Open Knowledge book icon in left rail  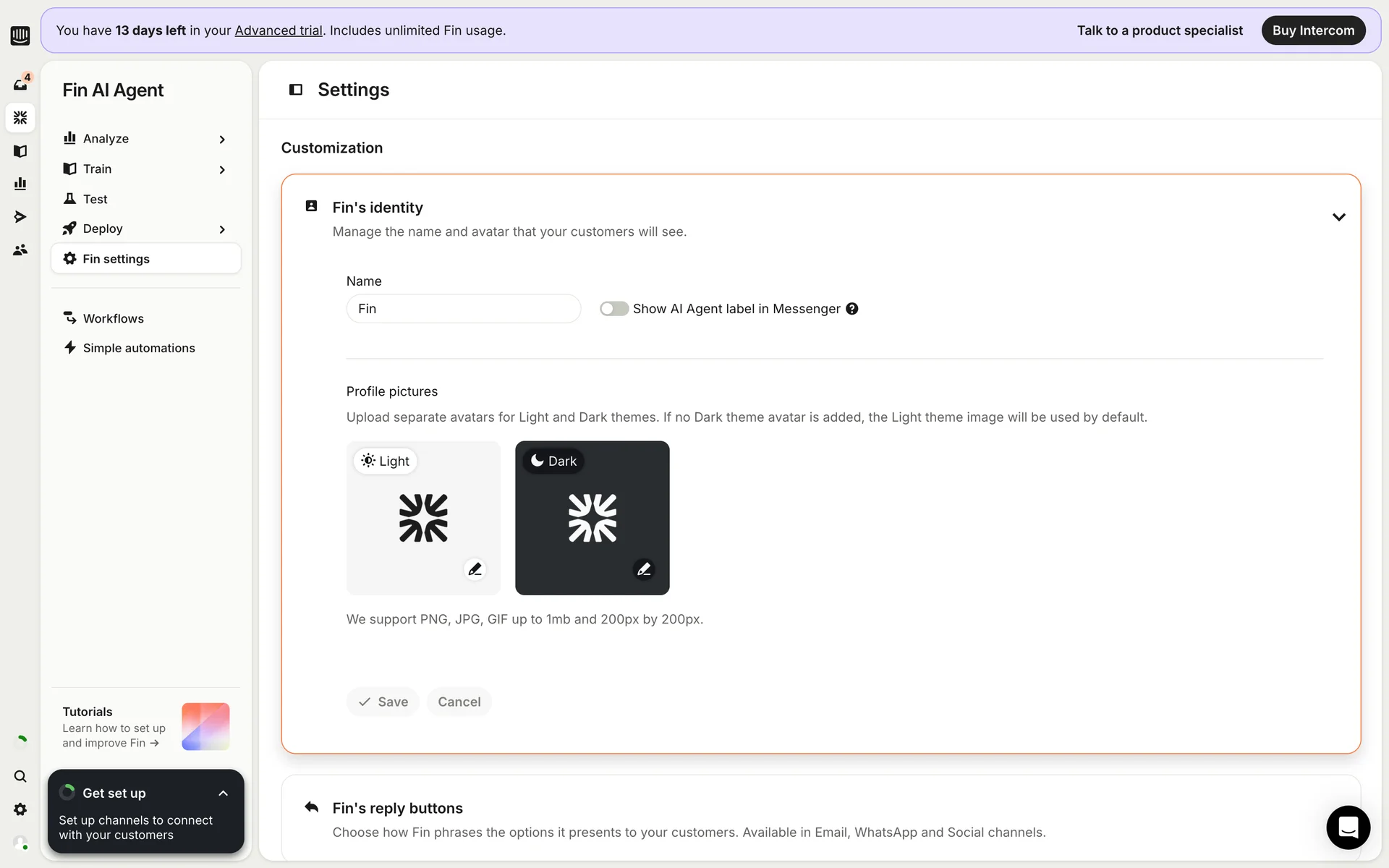20,151
